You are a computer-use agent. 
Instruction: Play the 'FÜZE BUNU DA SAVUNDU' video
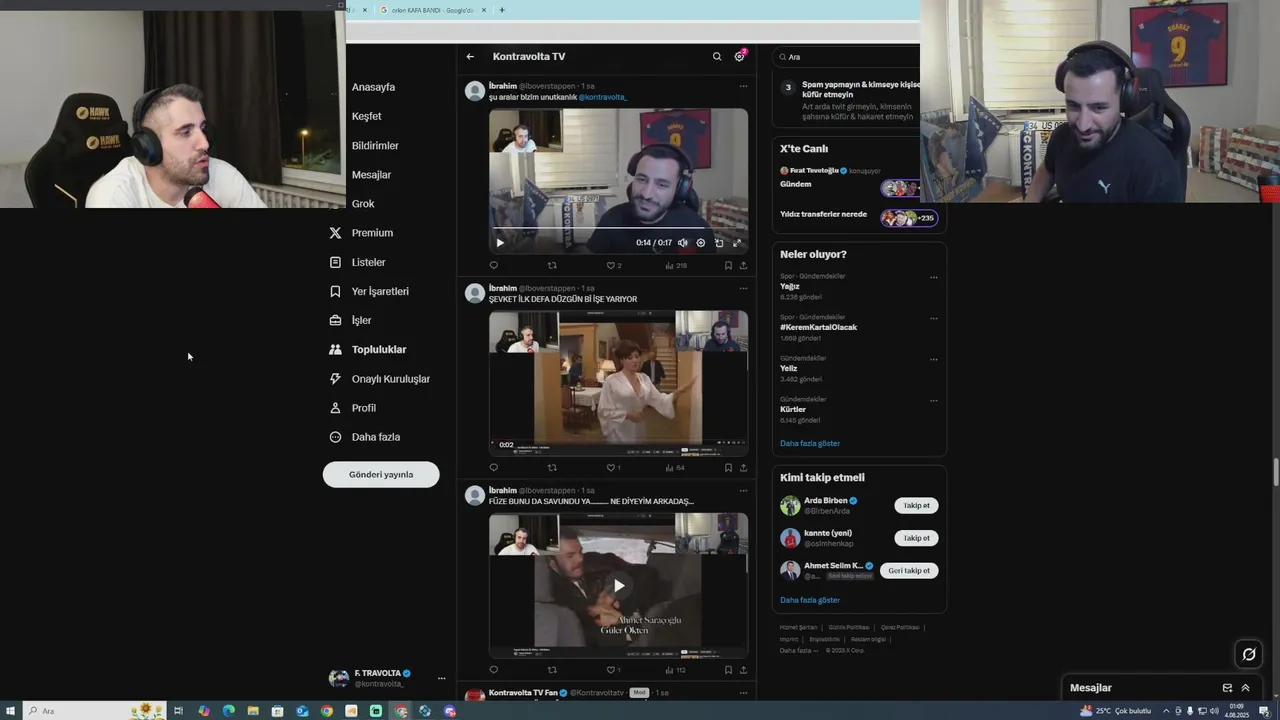618,586
